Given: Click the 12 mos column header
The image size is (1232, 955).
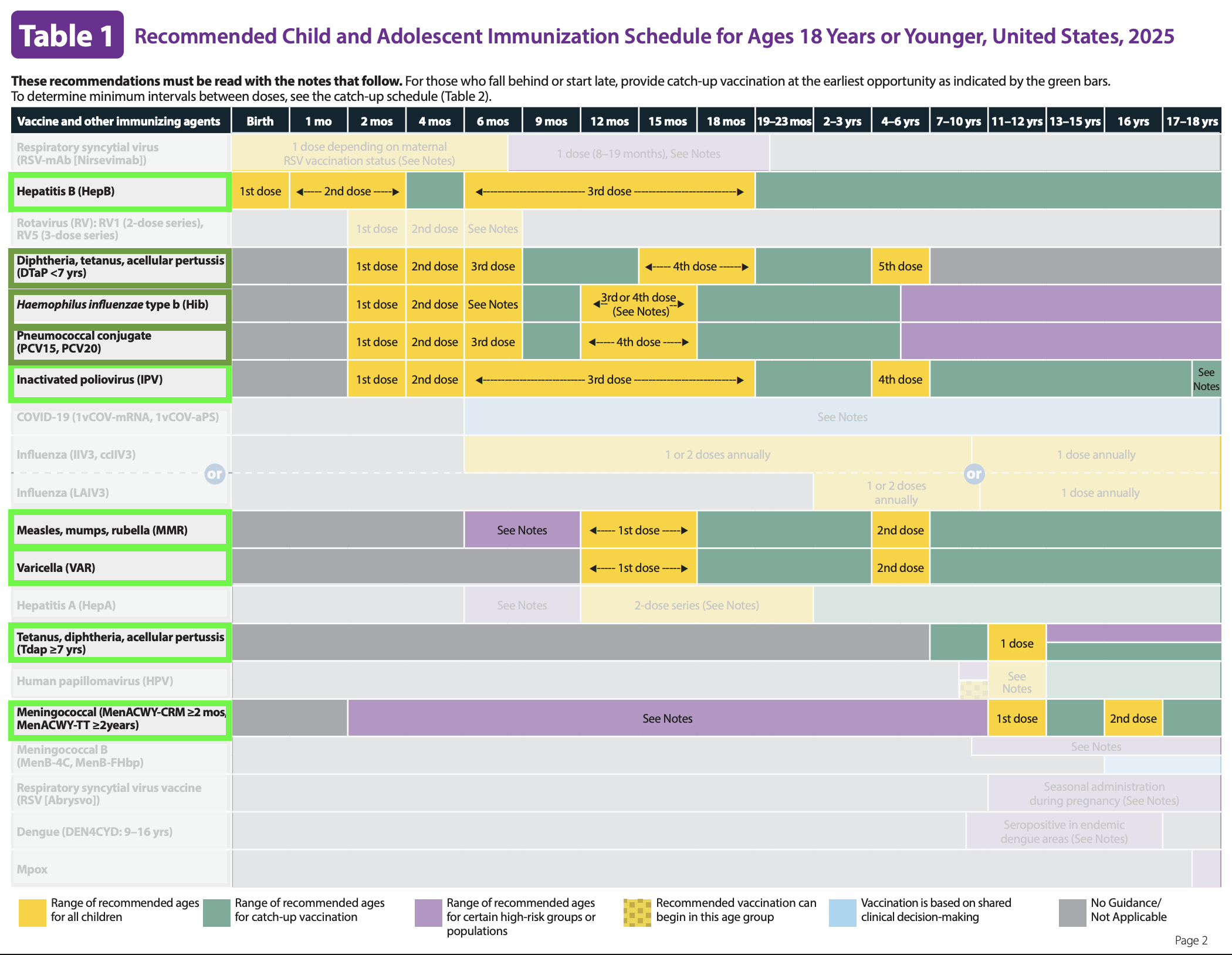Looking at the screenshot, I should pos(610,121).
